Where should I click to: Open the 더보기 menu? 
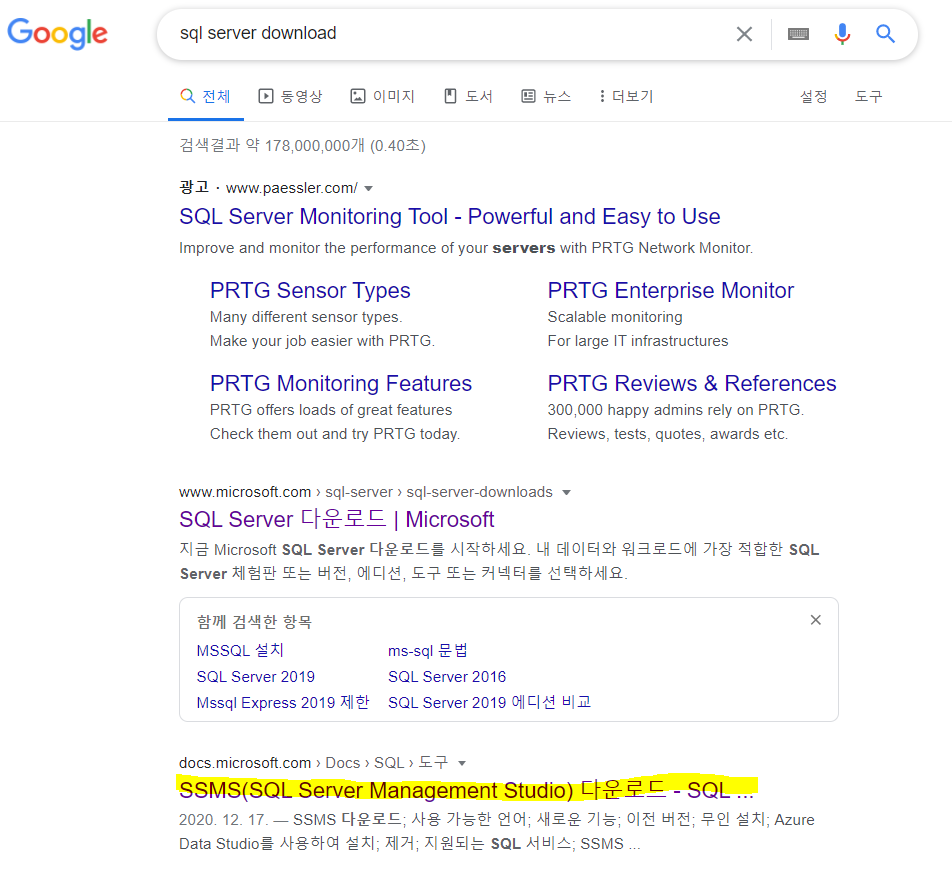tap(626, 97)
